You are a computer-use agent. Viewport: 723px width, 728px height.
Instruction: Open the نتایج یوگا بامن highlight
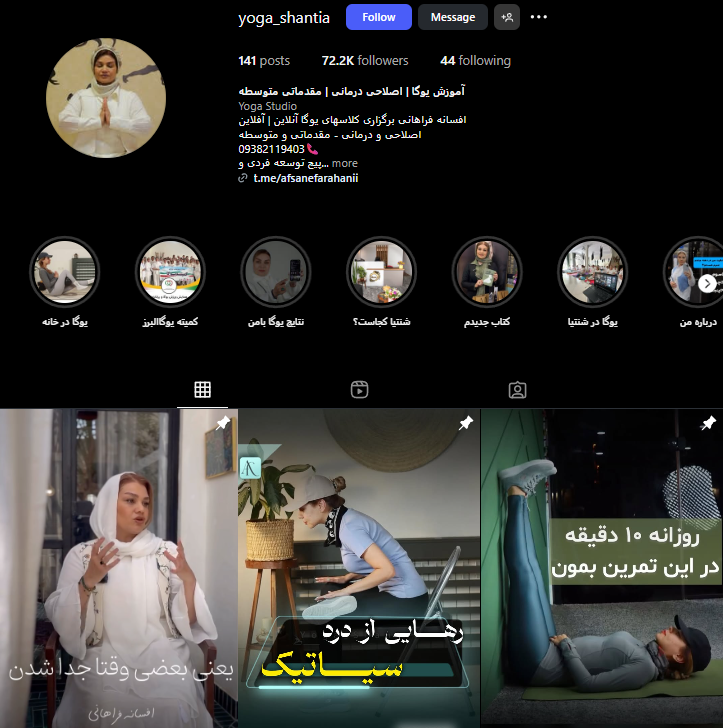pos(276,272)
